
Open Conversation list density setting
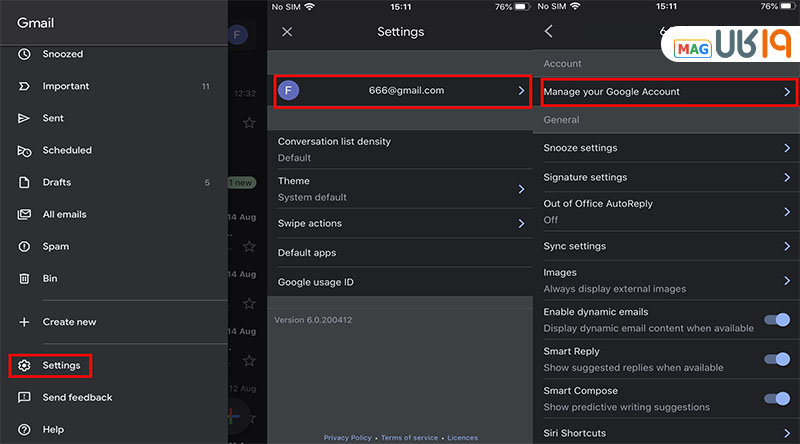399,150
